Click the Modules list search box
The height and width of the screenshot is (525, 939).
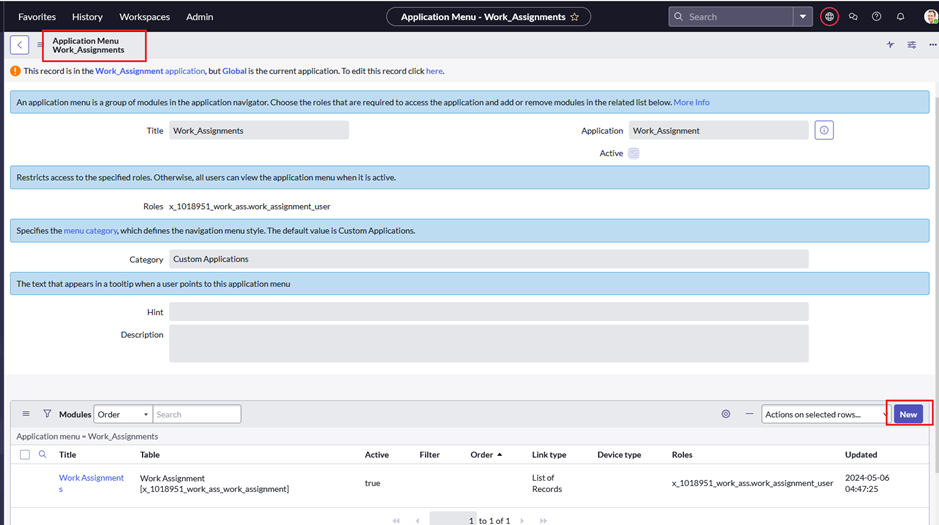click(x=196, y=414)
